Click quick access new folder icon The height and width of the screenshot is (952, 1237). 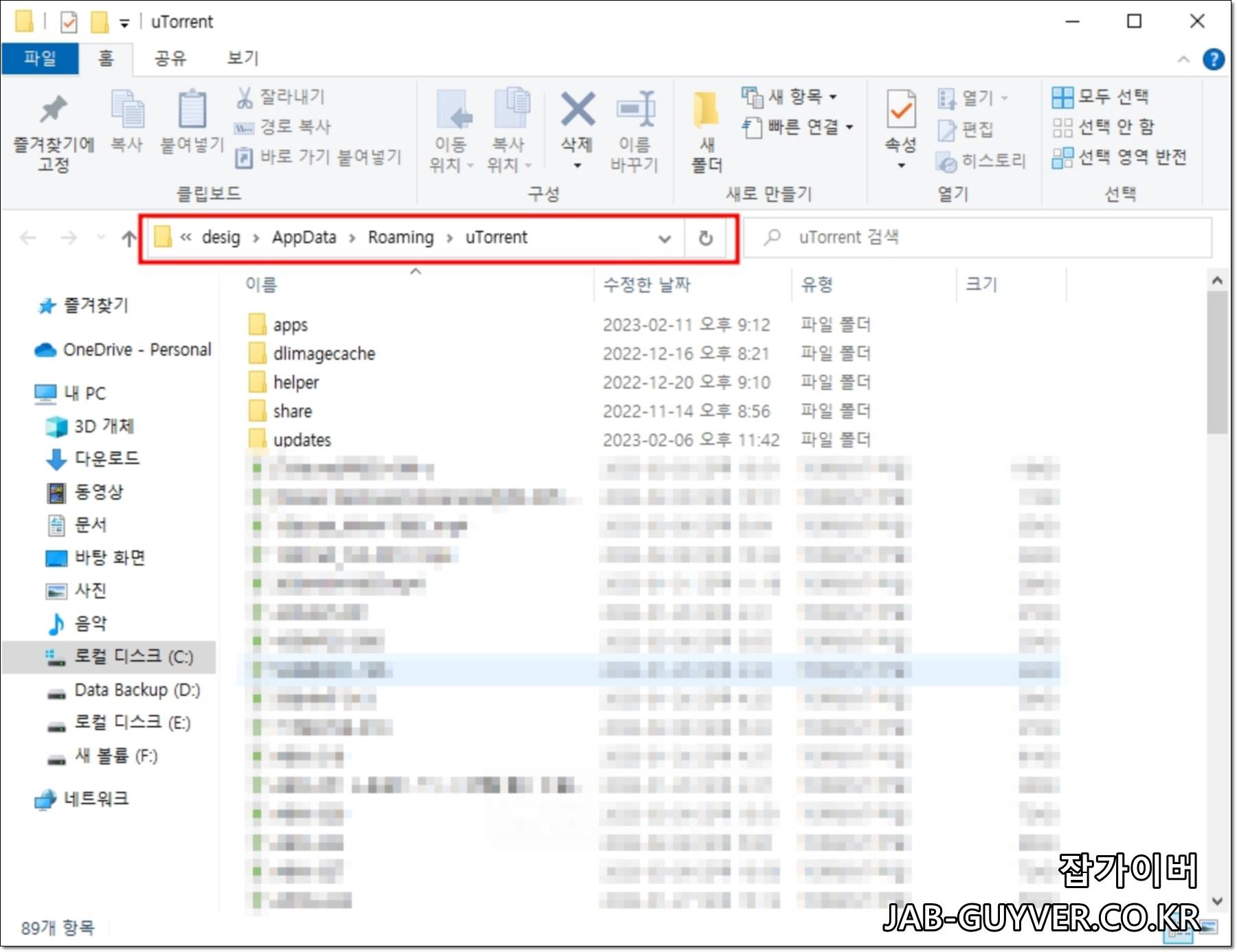[100, 22]
